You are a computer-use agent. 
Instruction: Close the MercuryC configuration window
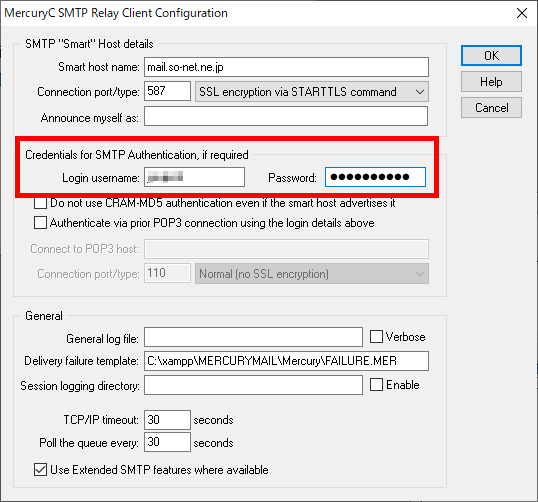pos(522,13)
